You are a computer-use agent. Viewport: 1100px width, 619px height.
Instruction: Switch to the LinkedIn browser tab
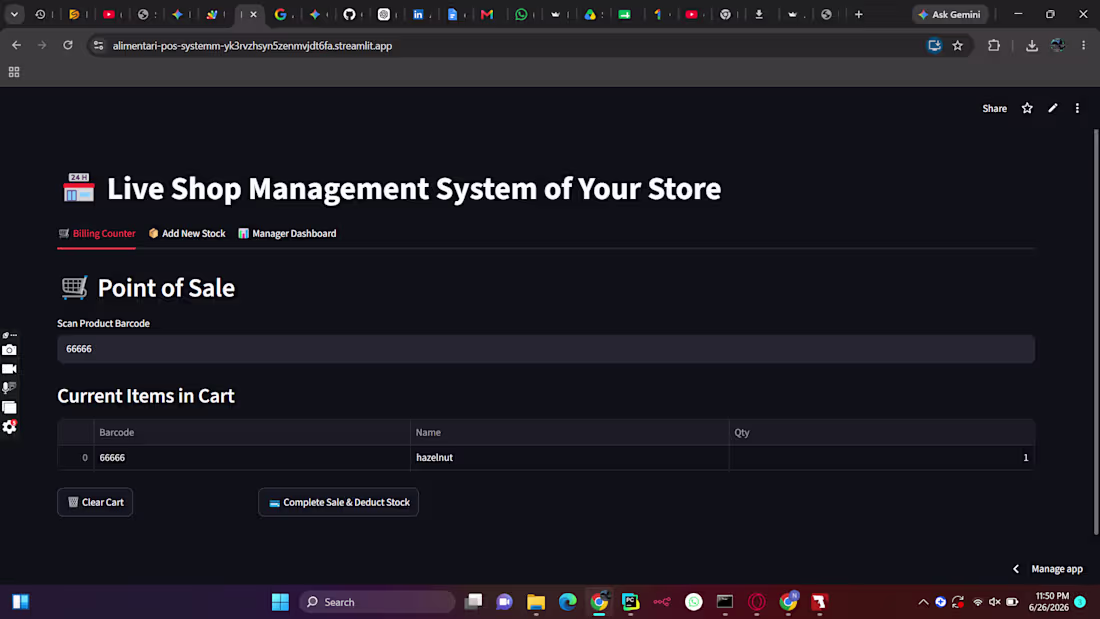pyautogui.click(x=418, y=14)
